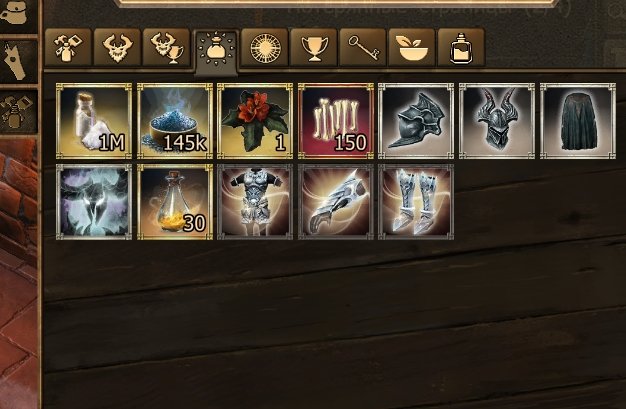The image size is (626, 409).
Task: Open the key tab
Action: tap(363, 48)
